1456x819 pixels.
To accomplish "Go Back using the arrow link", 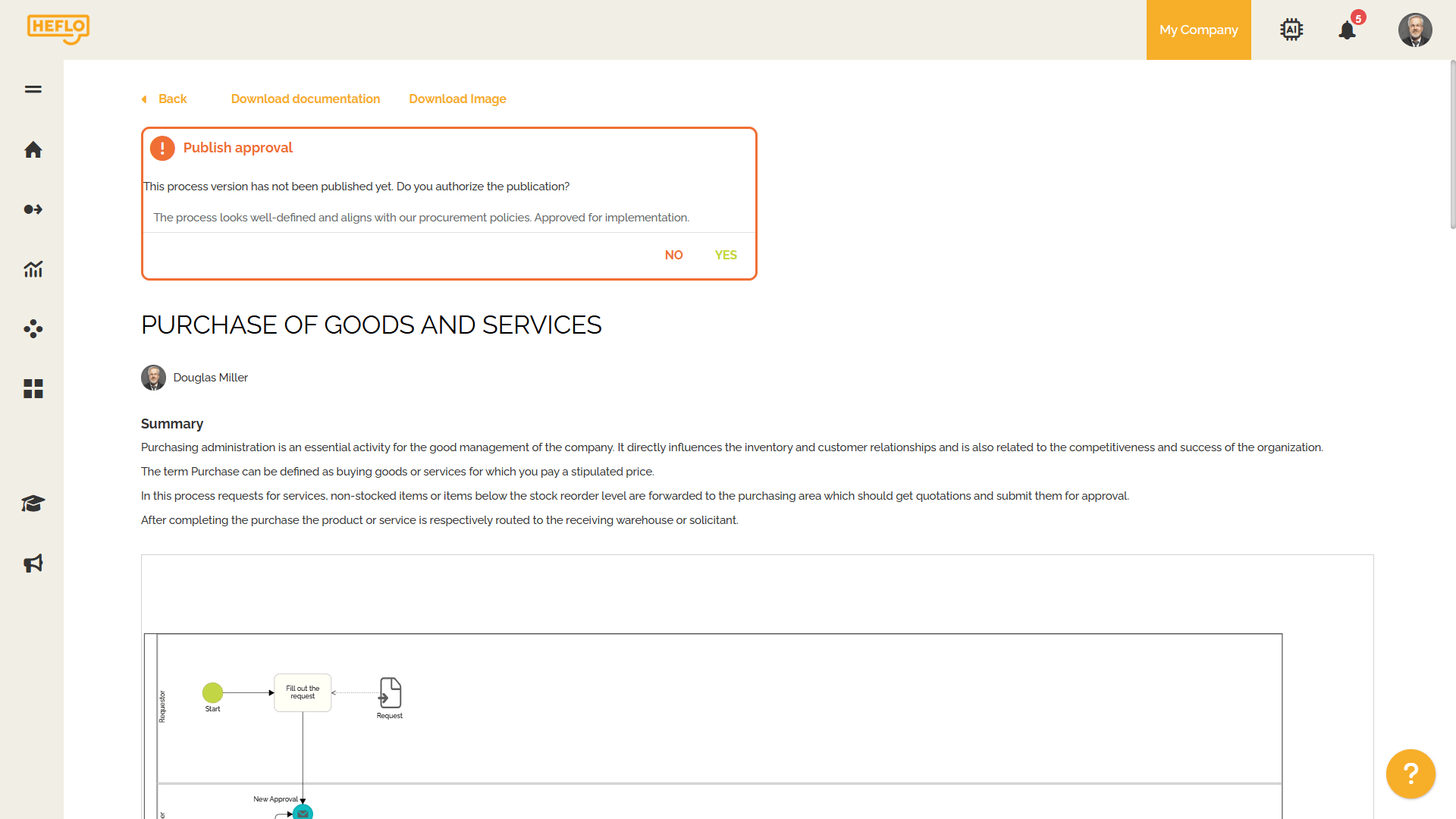I will point(165,99).
